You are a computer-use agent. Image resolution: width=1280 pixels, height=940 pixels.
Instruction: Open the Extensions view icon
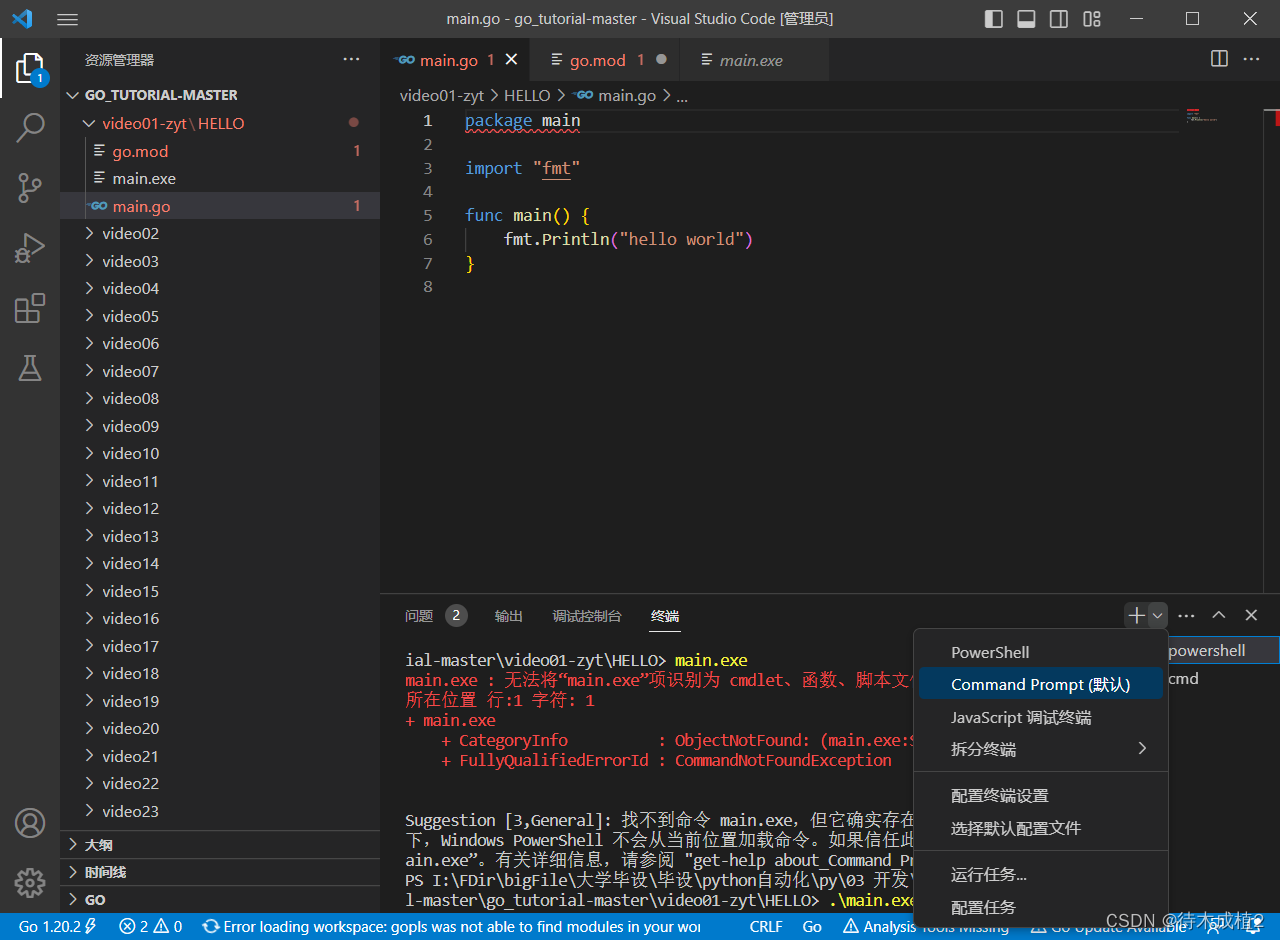coord(30,308)
